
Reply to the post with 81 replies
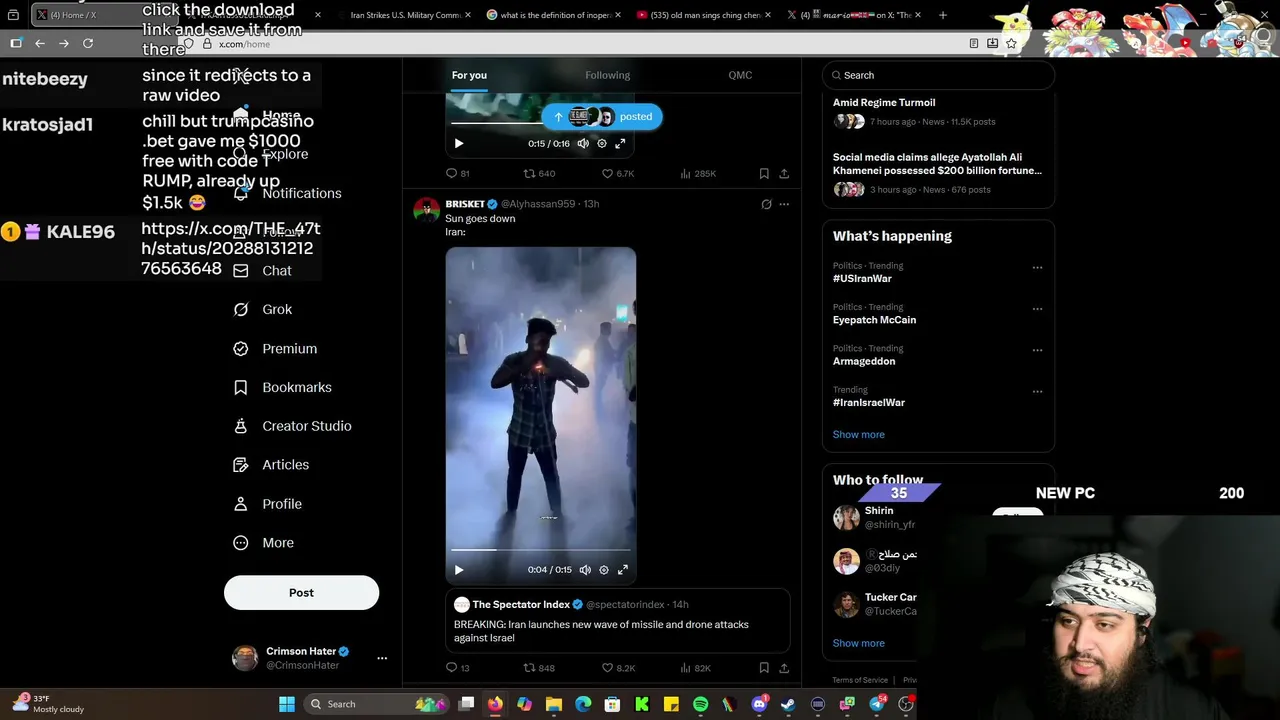[x=457, y=173]
